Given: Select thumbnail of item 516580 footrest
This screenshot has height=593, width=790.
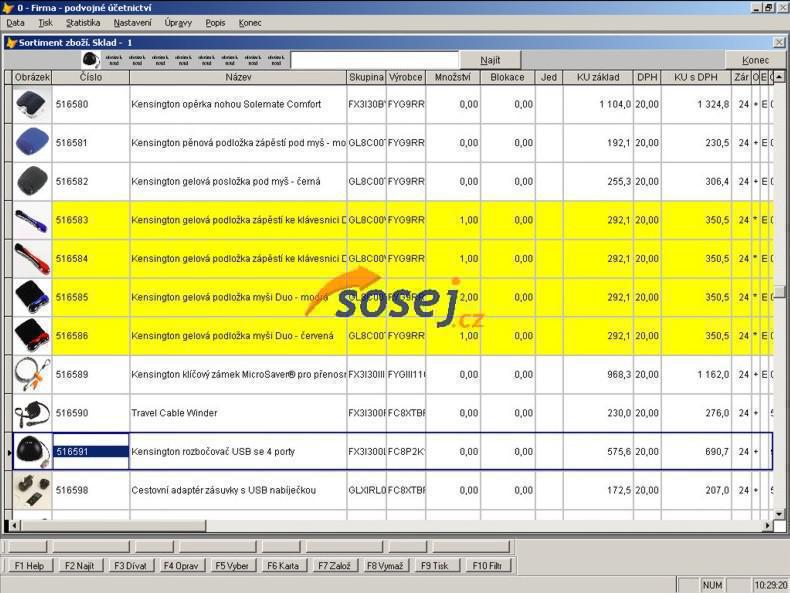Looking at the screenshot, I should click(x=32, y=104).
